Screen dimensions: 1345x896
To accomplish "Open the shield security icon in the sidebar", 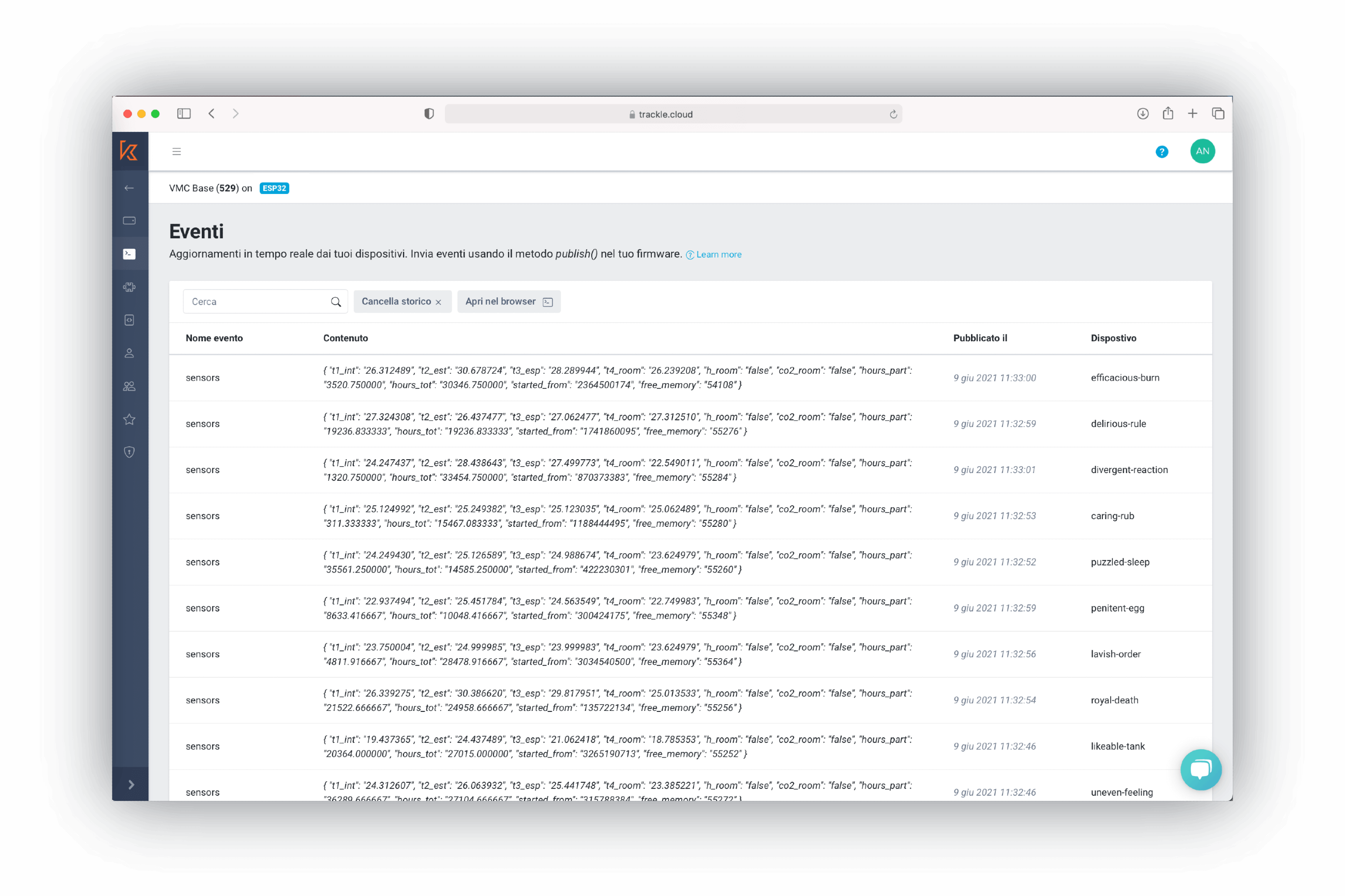I will [x=129, y=452].
